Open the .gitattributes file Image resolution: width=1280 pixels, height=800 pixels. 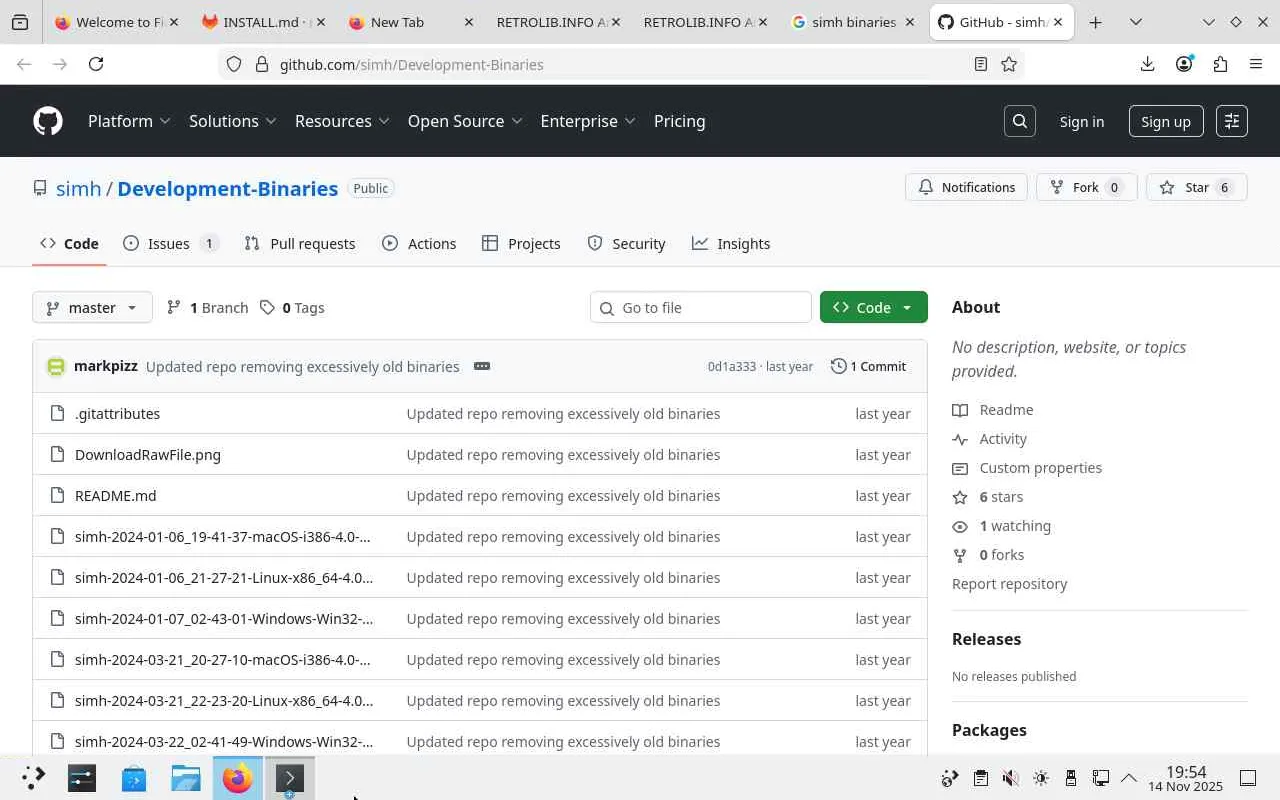(118, 413)
